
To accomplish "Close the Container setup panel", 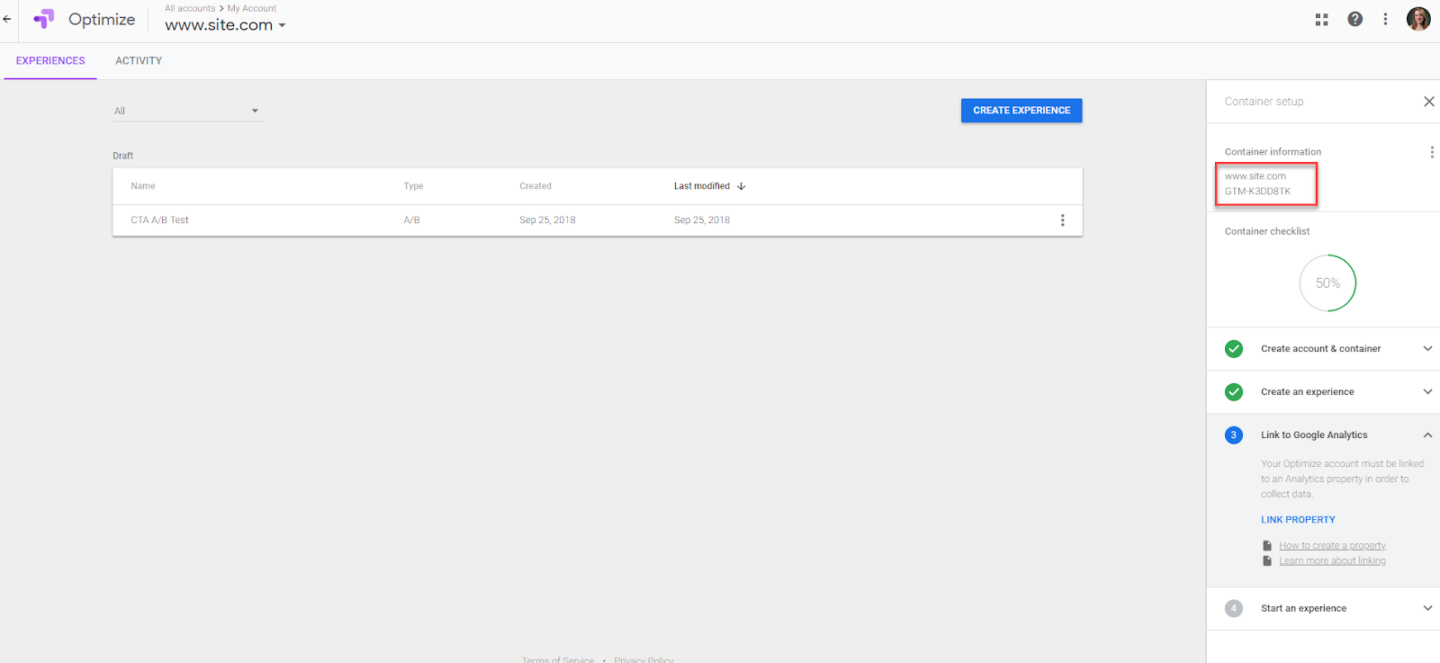I will pos(1428,101).
